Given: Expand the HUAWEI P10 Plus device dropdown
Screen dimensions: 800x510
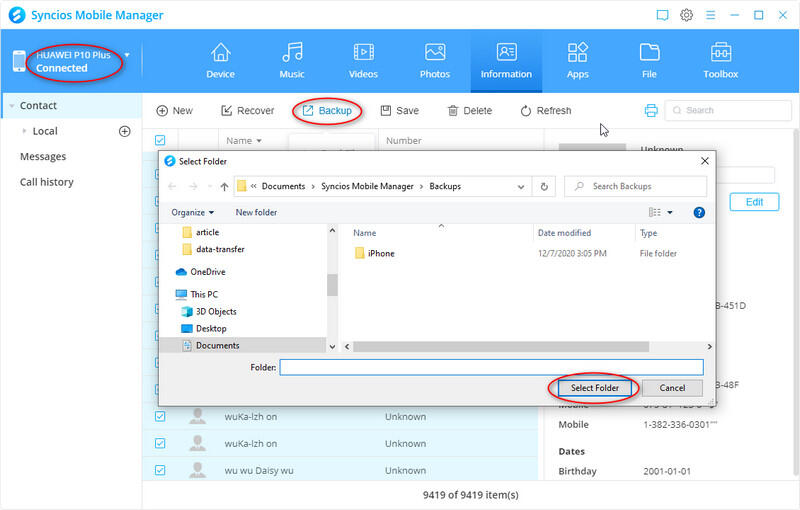Looking at the screenshot, I should [x=127, y=55].
